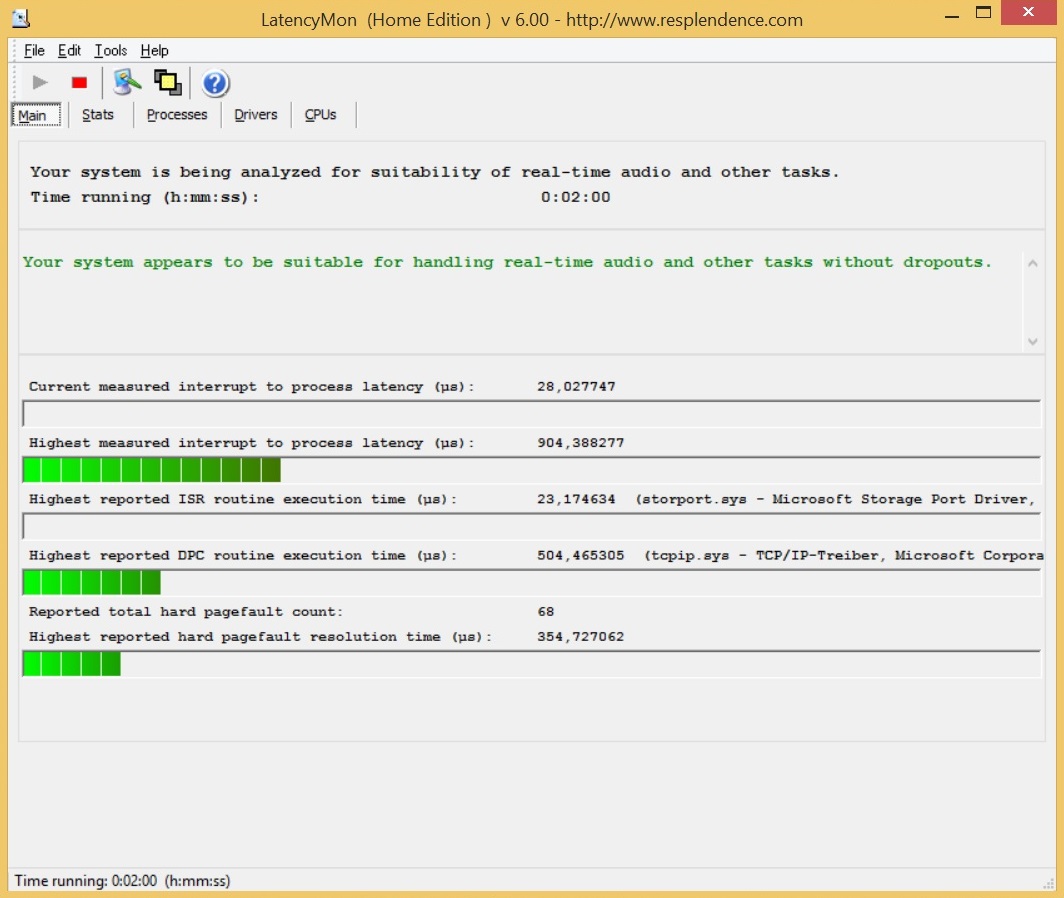Click the hard pagefault resolution time bar
Viewport: 1064px width, 898px height.
tap(531, 663)
